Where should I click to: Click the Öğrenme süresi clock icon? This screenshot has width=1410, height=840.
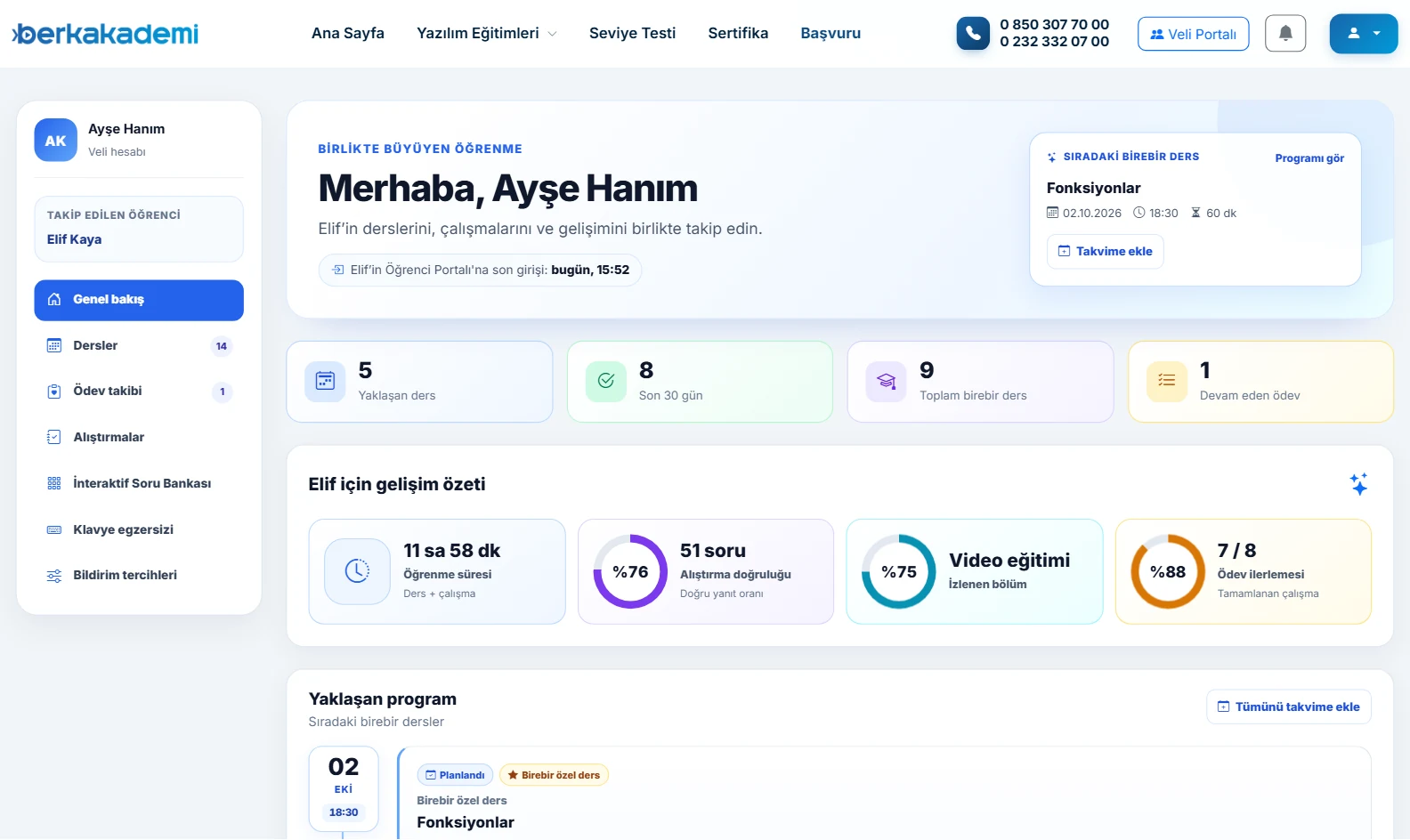357,571
